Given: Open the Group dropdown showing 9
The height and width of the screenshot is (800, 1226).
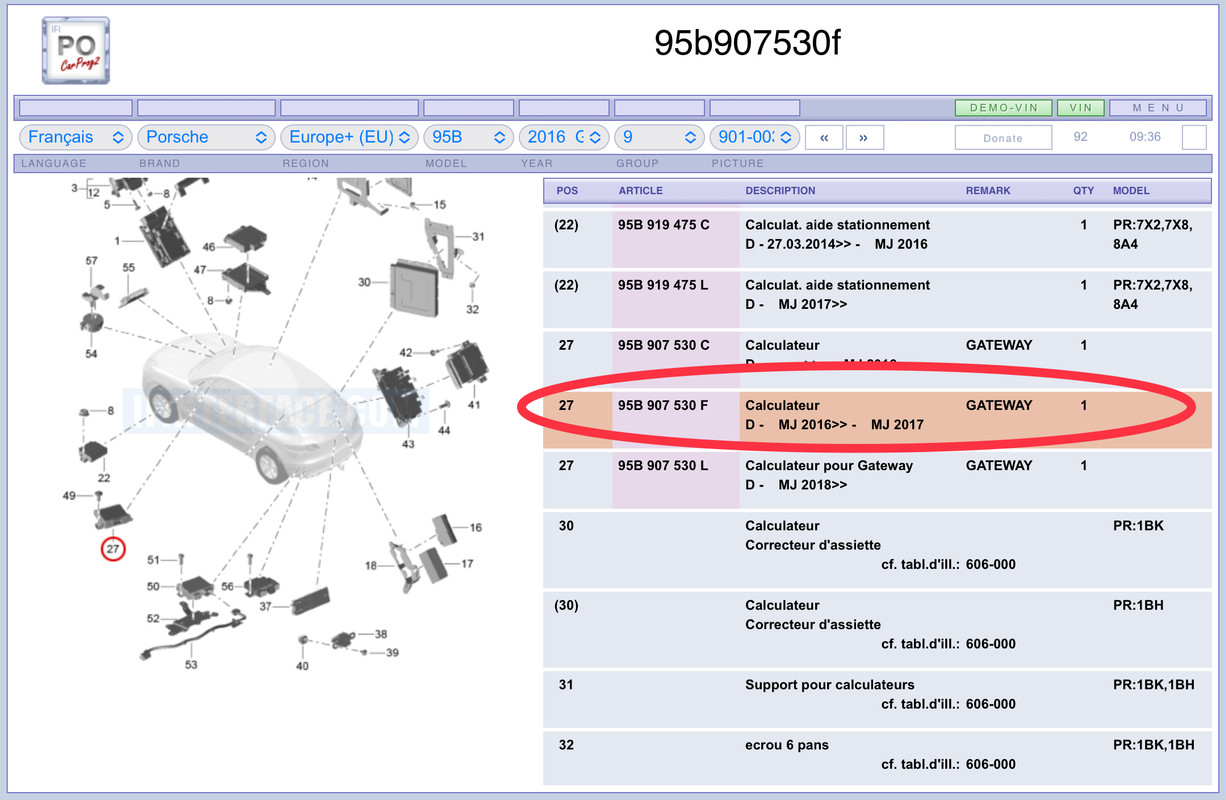Looking at the screenshot, I should pos(659,137).
